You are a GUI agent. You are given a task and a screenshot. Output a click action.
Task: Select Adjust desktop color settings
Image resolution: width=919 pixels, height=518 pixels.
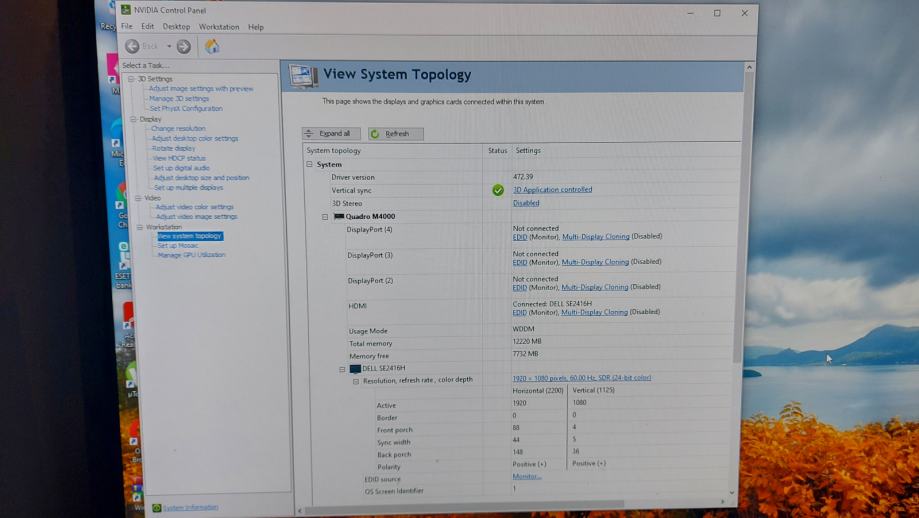tap(195, 138)
